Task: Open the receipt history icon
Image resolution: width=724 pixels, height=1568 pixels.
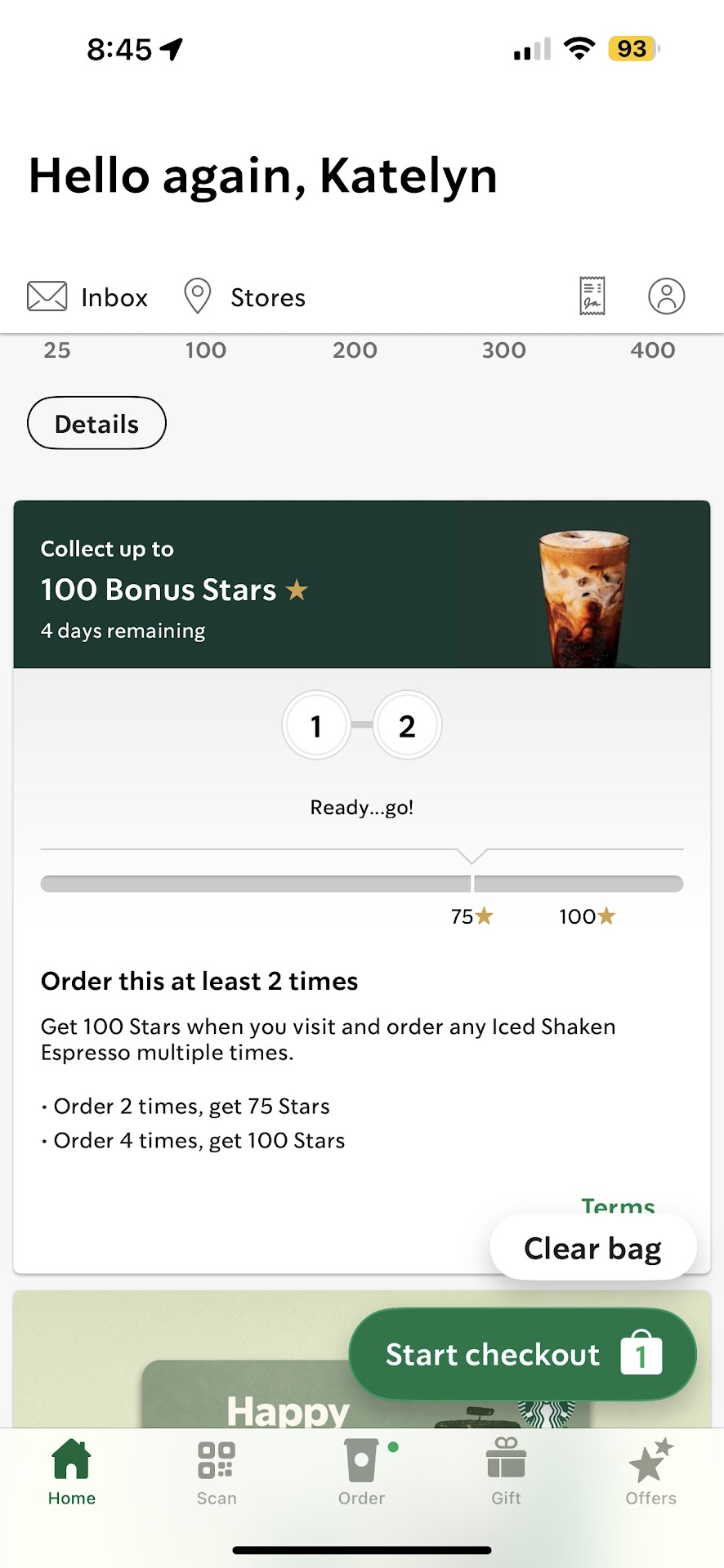Action: click(592, 296)
